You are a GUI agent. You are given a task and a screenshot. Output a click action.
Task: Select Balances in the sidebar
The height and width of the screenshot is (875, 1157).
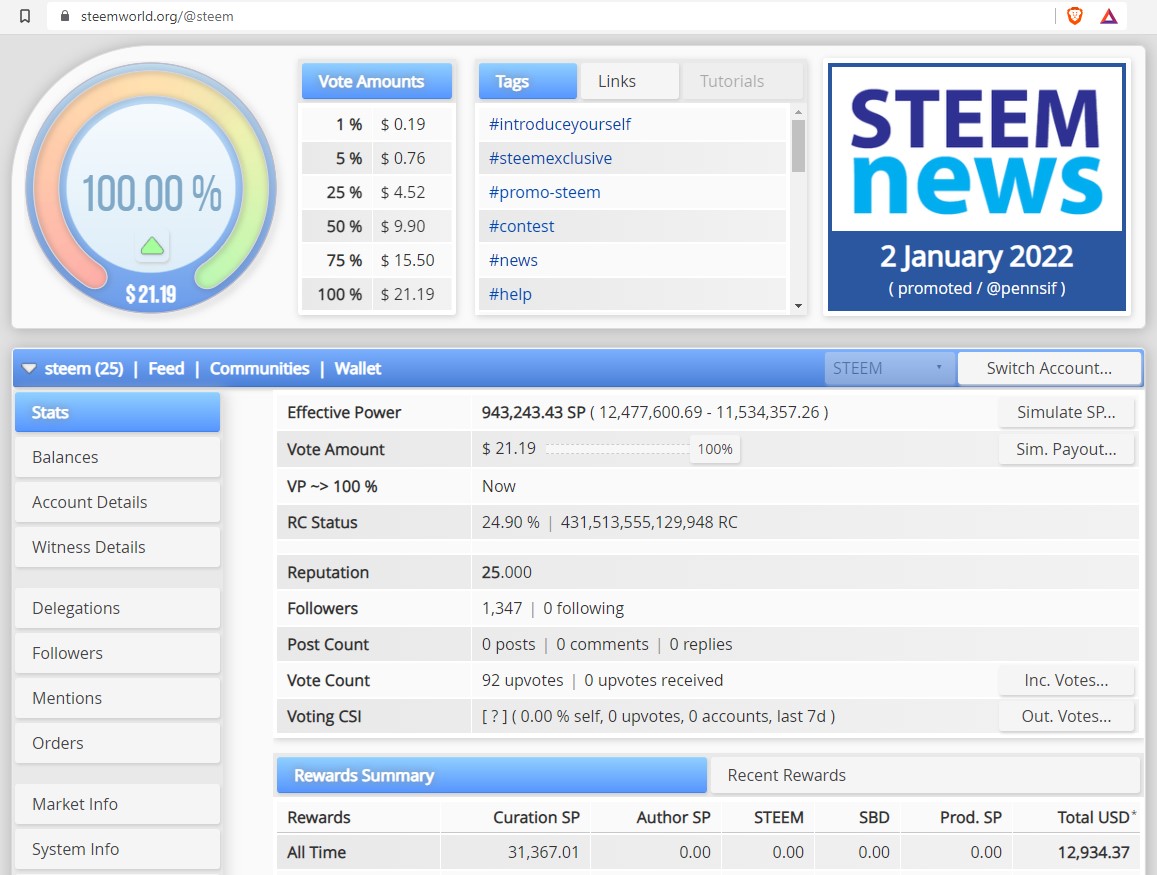pos(117,457)
